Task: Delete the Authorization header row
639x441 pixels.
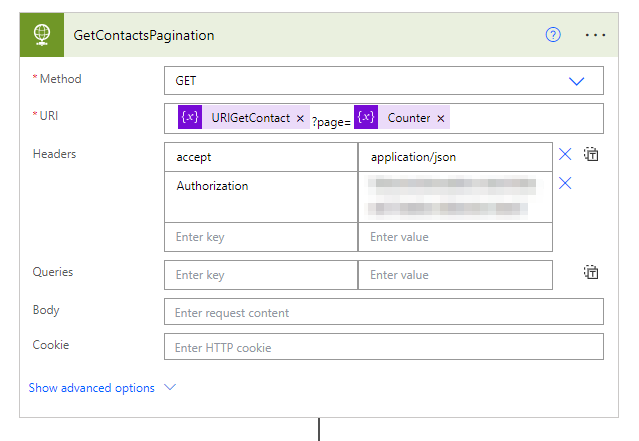Action: (565, 184)
